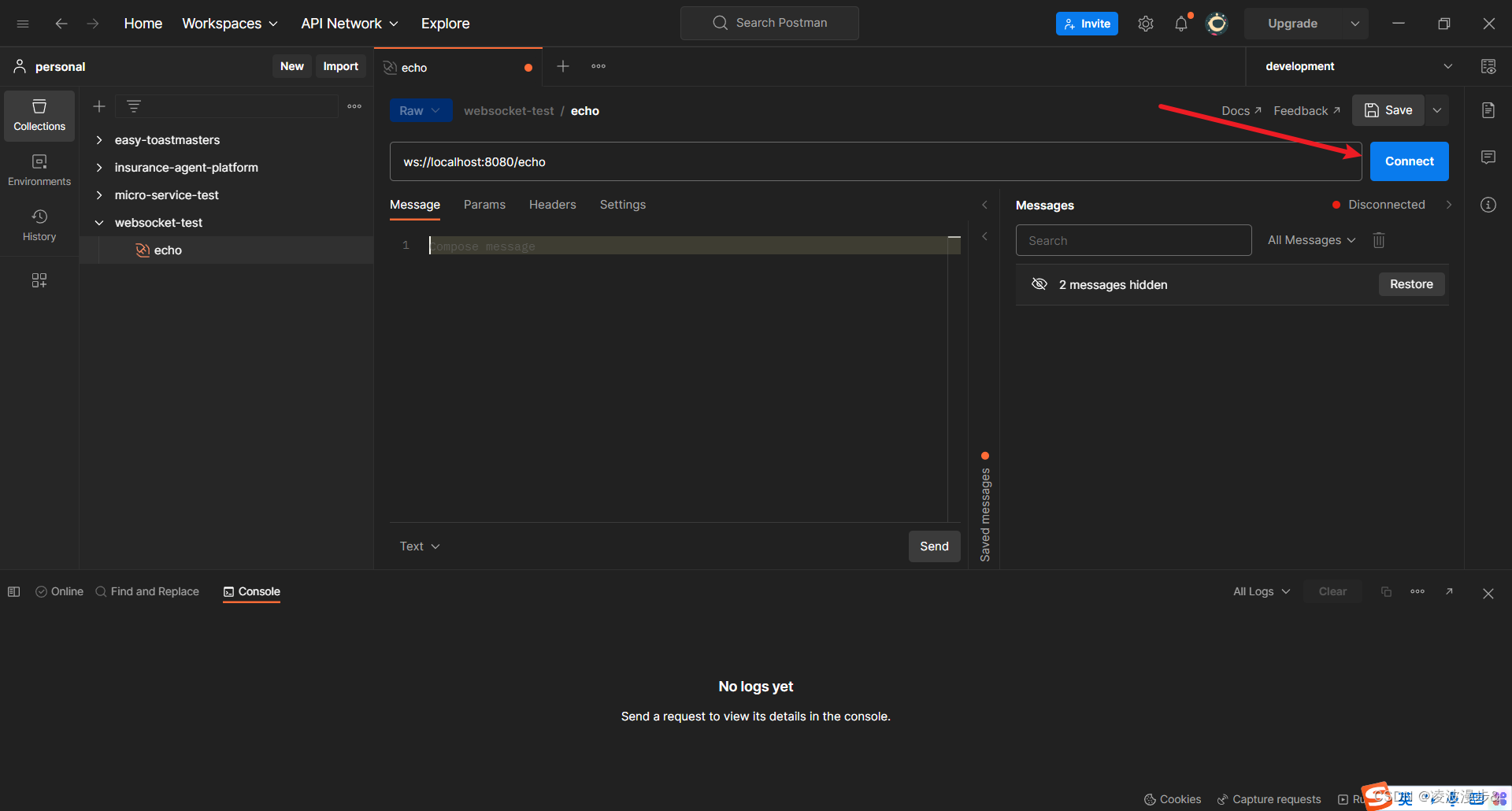Click the Import button
This screenshot has width=1512, height=811.
(x=340, y=66)
